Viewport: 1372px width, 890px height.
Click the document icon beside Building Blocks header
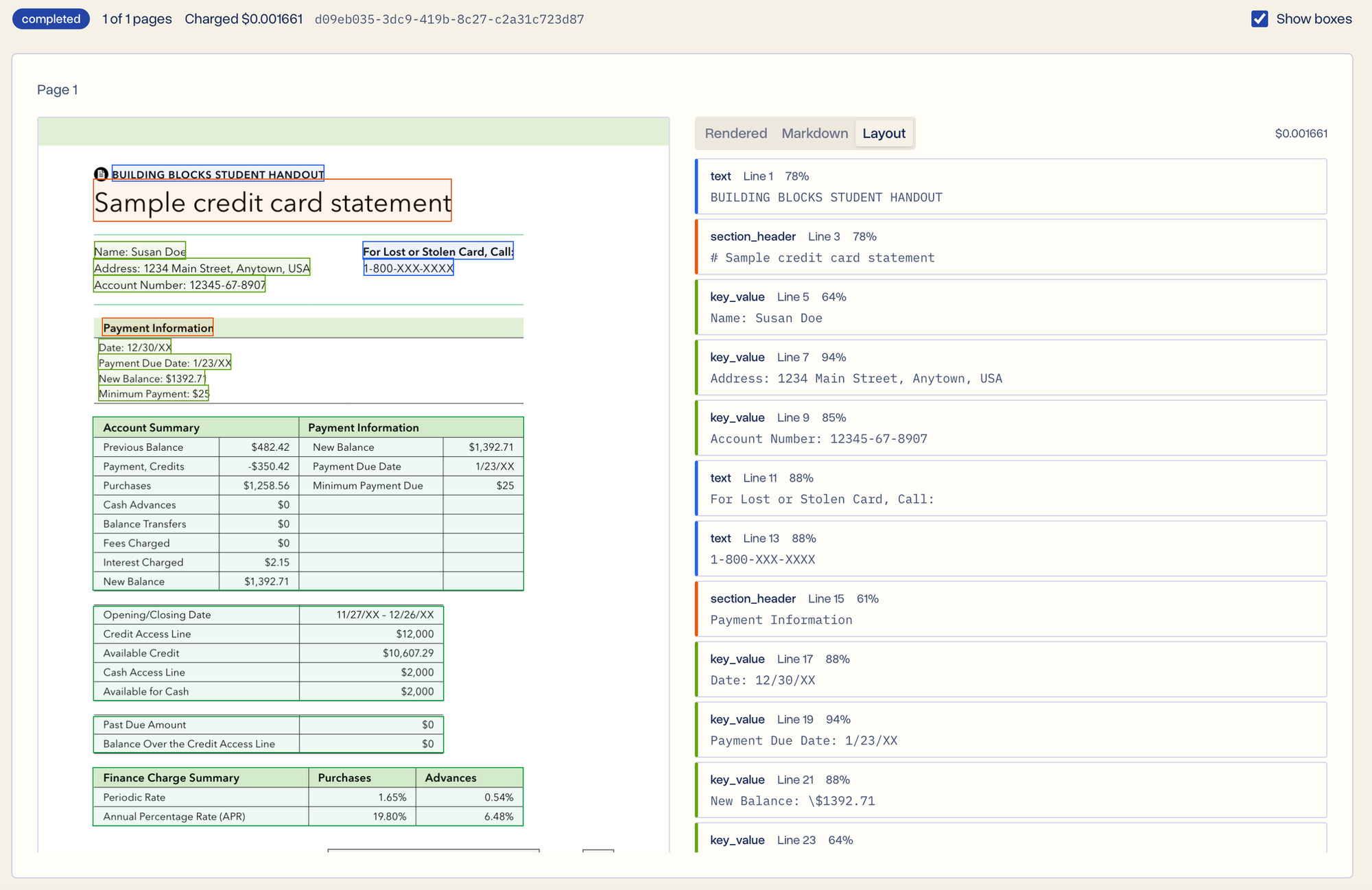(x=101, y=174)
